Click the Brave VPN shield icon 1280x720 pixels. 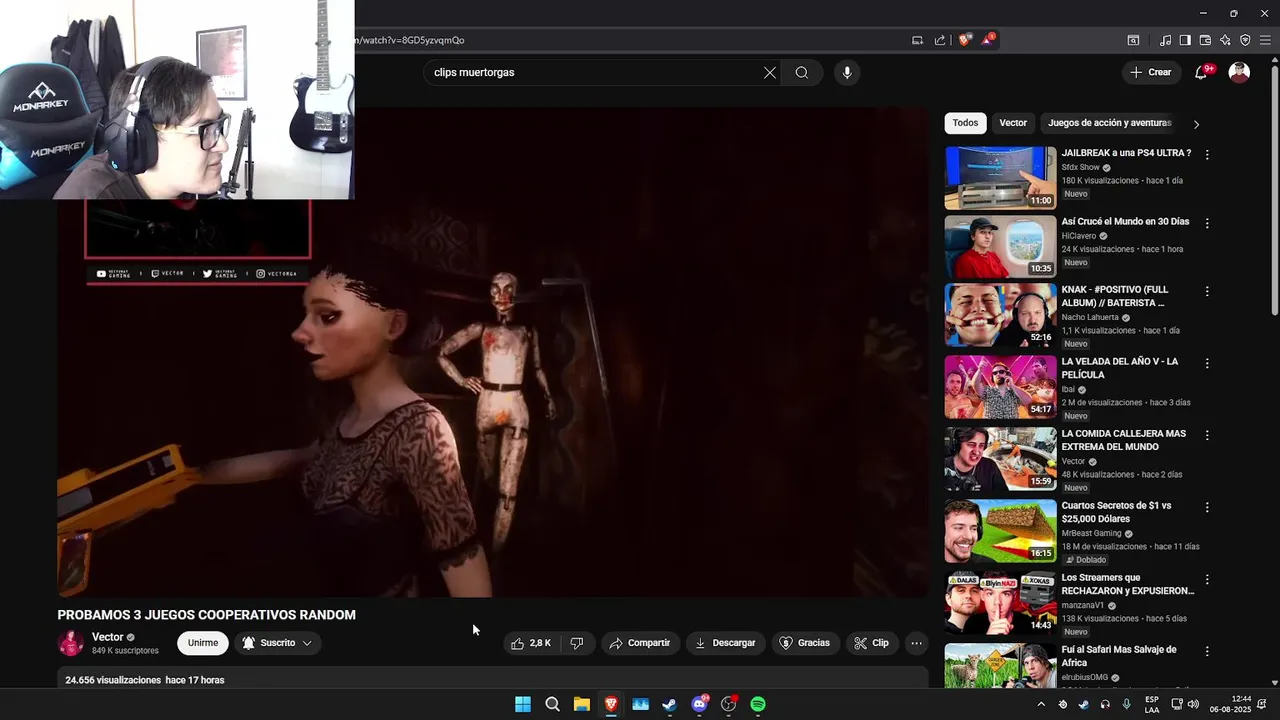pos(1245,40)
